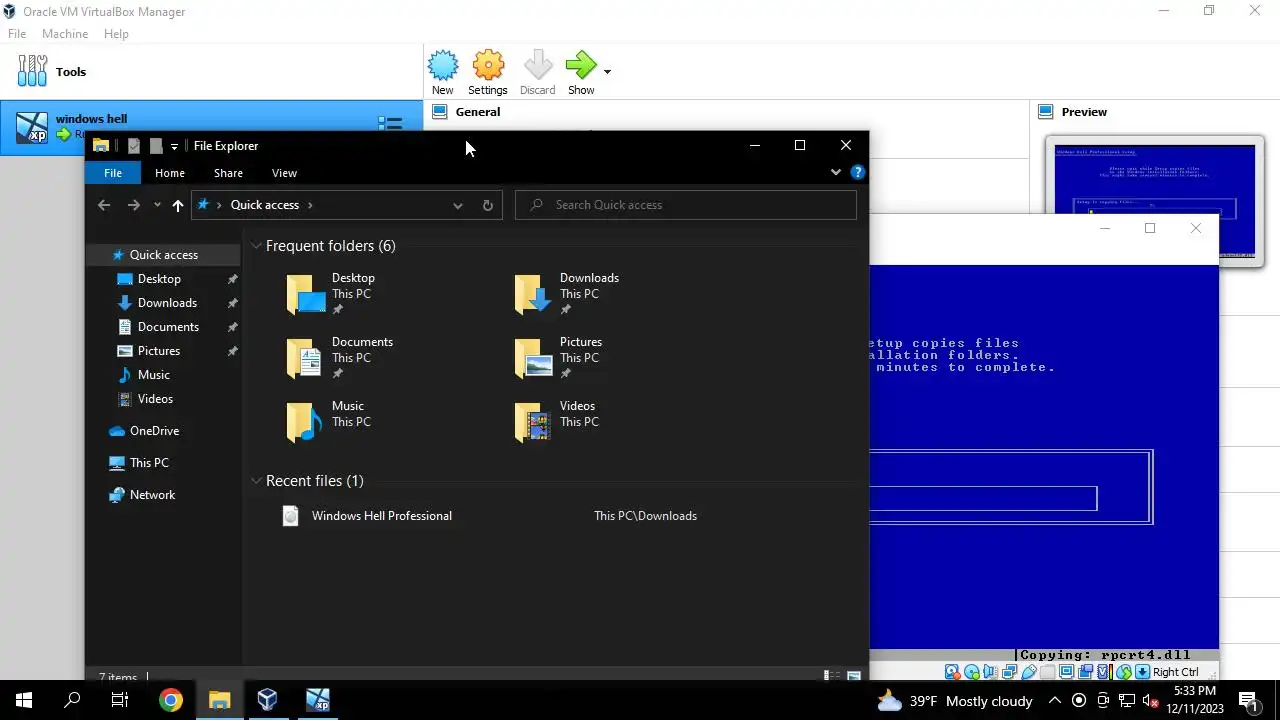This screenshot has height=720, width=1280.
Task: Select Downloads in the navigation pane
Action: [167, 303]
